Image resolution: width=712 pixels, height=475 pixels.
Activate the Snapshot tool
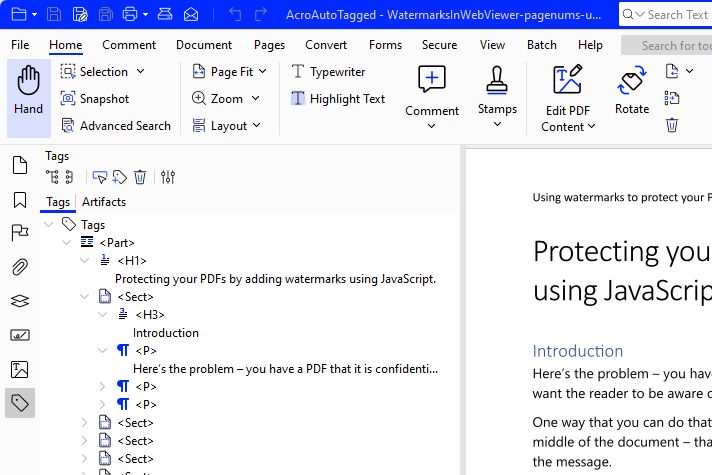pyautogui.click(x=95, y=99)
